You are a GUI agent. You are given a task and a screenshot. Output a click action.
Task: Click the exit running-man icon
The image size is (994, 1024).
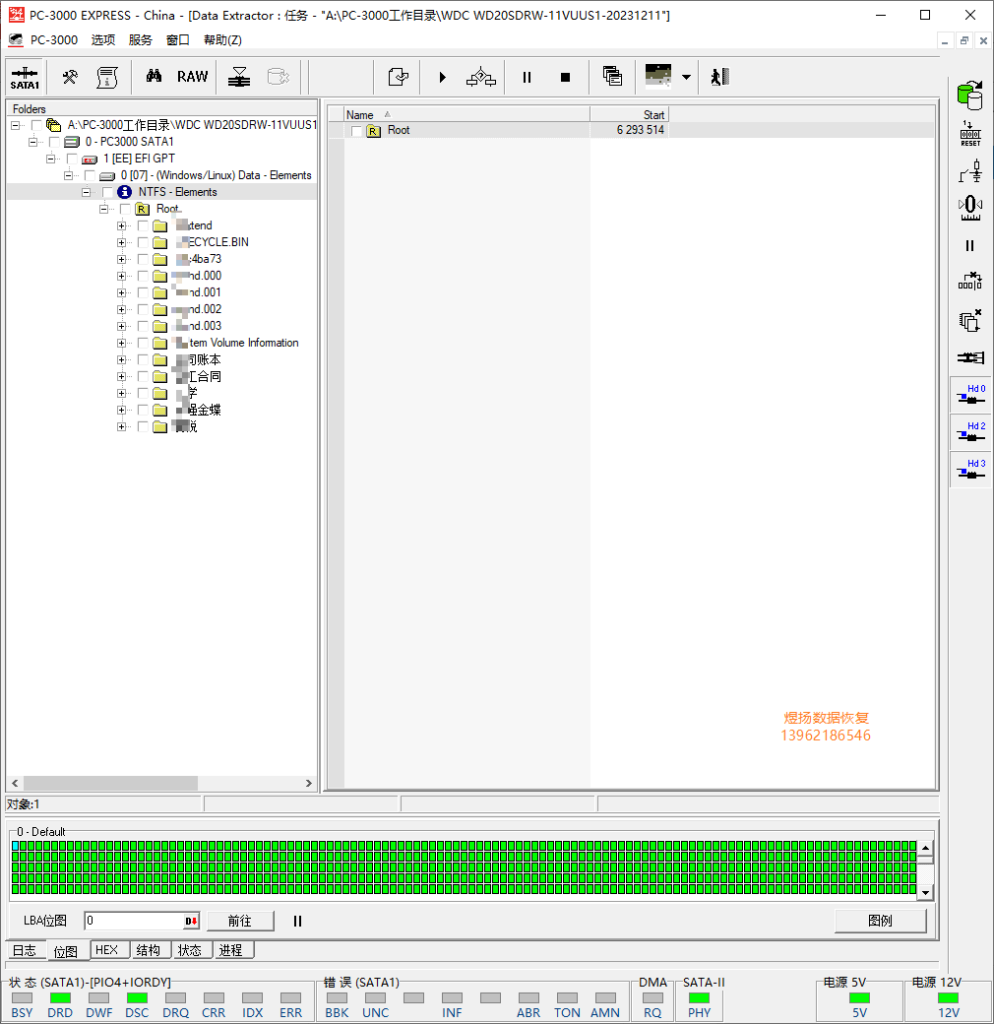(720, 77)
